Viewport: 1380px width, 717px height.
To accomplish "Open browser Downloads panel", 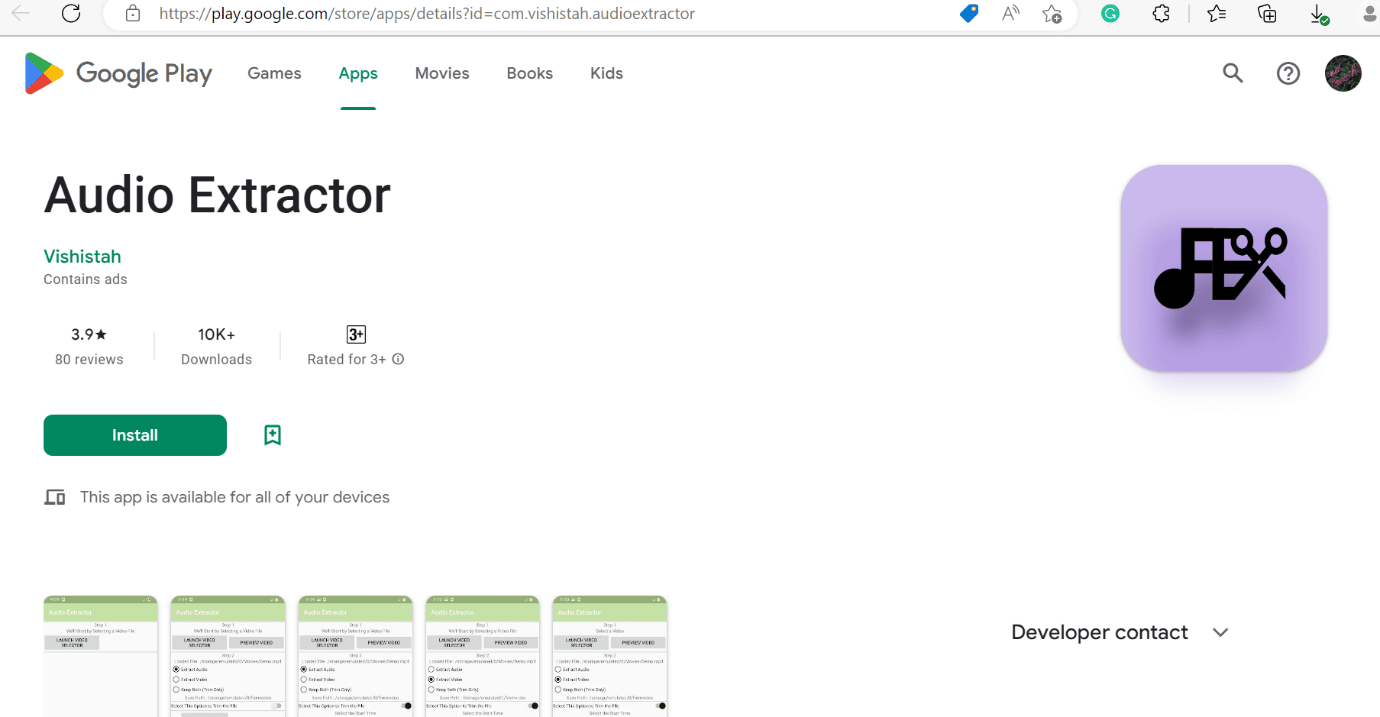I will pos(1319,15).
